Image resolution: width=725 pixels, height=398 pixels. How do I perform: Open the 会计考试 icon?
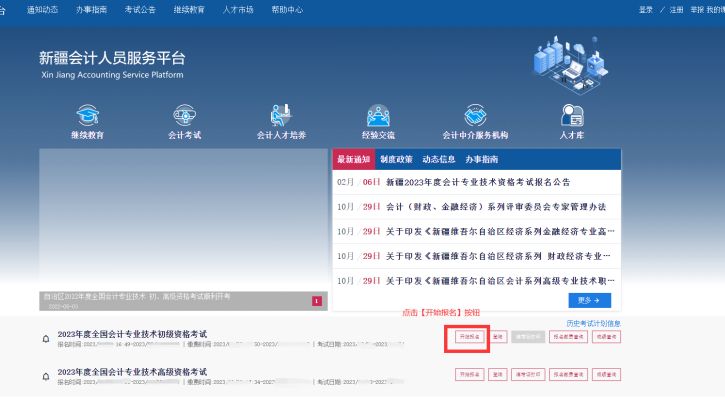click(x=184, y=115)
